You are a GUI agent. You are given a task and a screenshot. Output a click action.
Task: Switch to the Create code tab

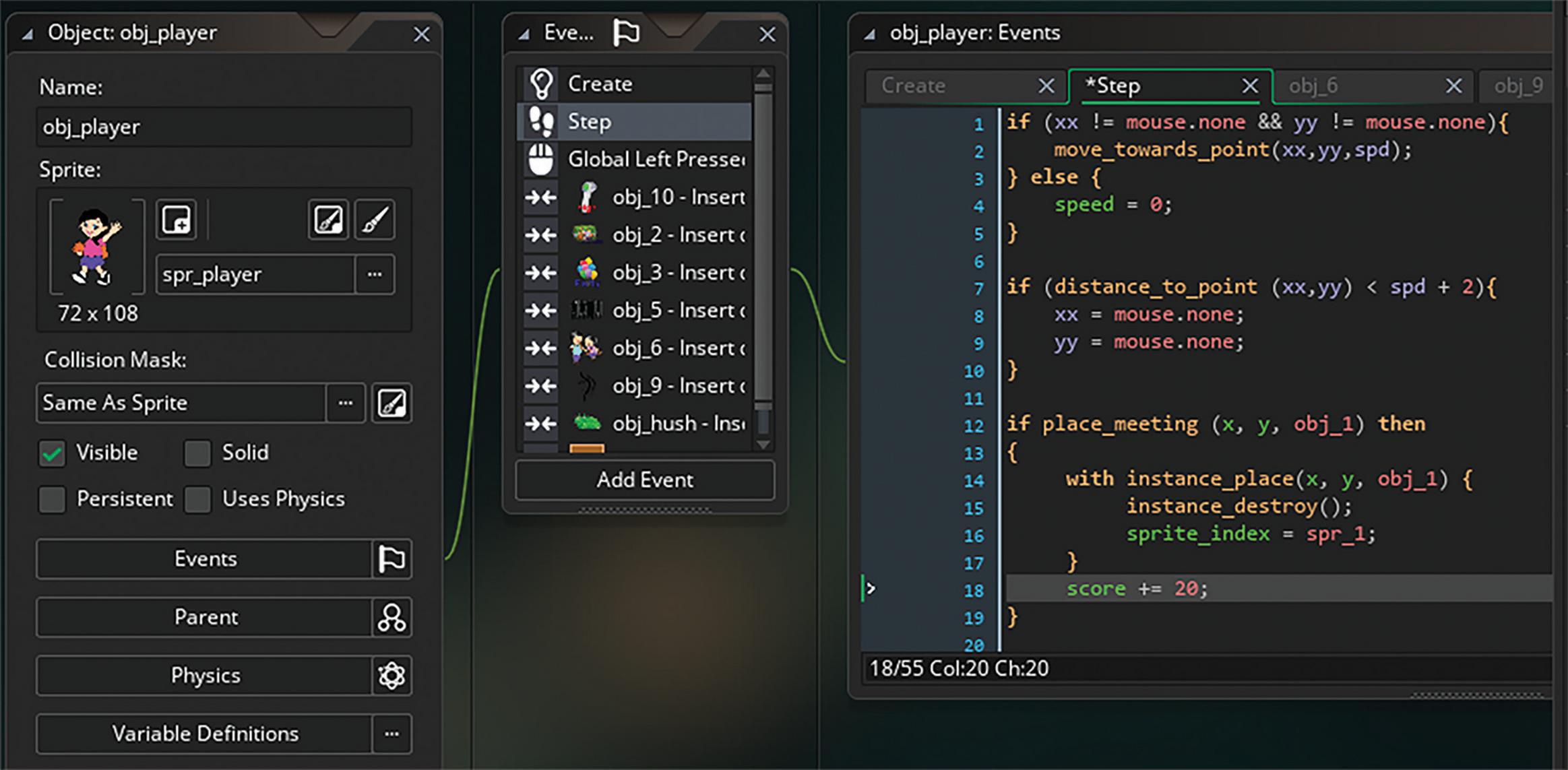point(914,86)
